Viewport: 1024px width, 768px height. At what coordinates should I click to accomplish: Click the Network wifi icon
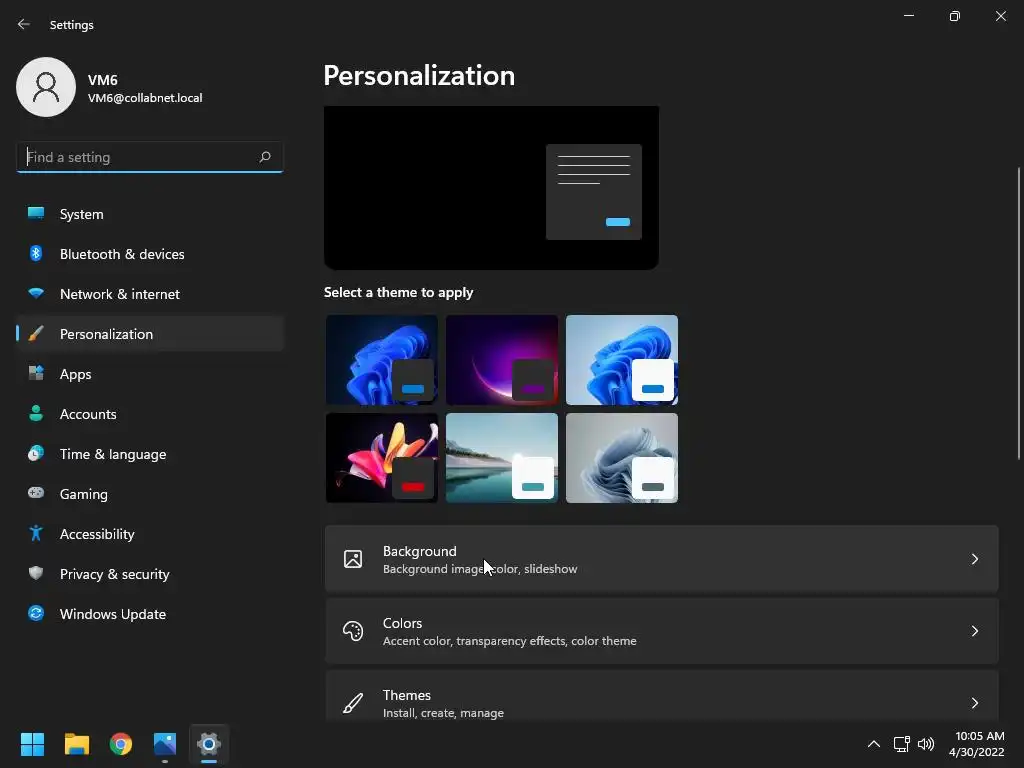click(x=36, y=293)
